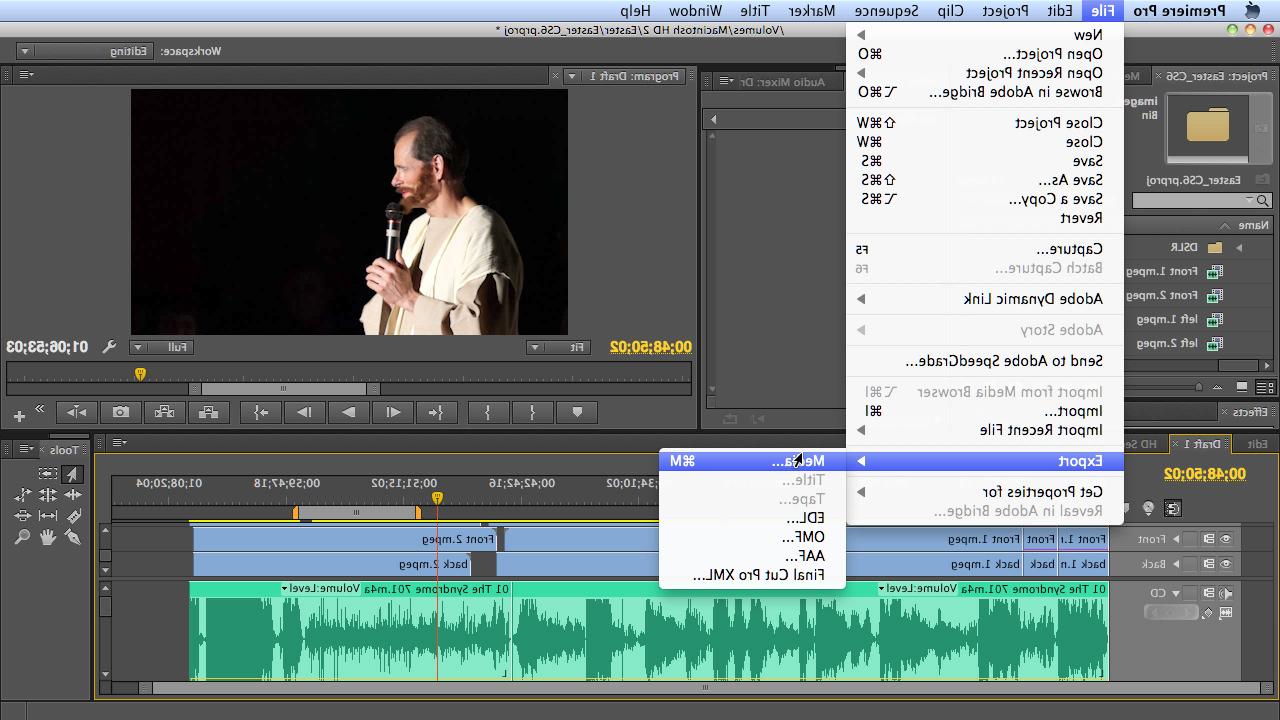Image resolution: width=1280 pixels, height=720 pixels.
Task: Switch Project panel to list view
Action: [x=1264, y=387]
